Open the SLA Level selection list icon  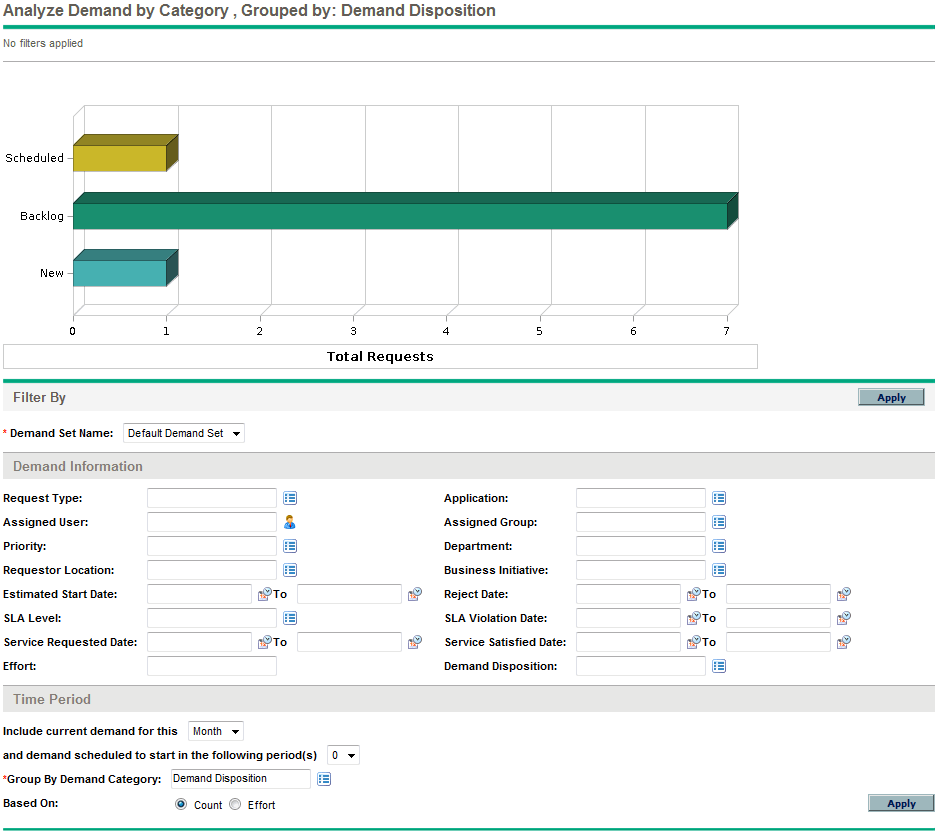(x=290, y=618)
